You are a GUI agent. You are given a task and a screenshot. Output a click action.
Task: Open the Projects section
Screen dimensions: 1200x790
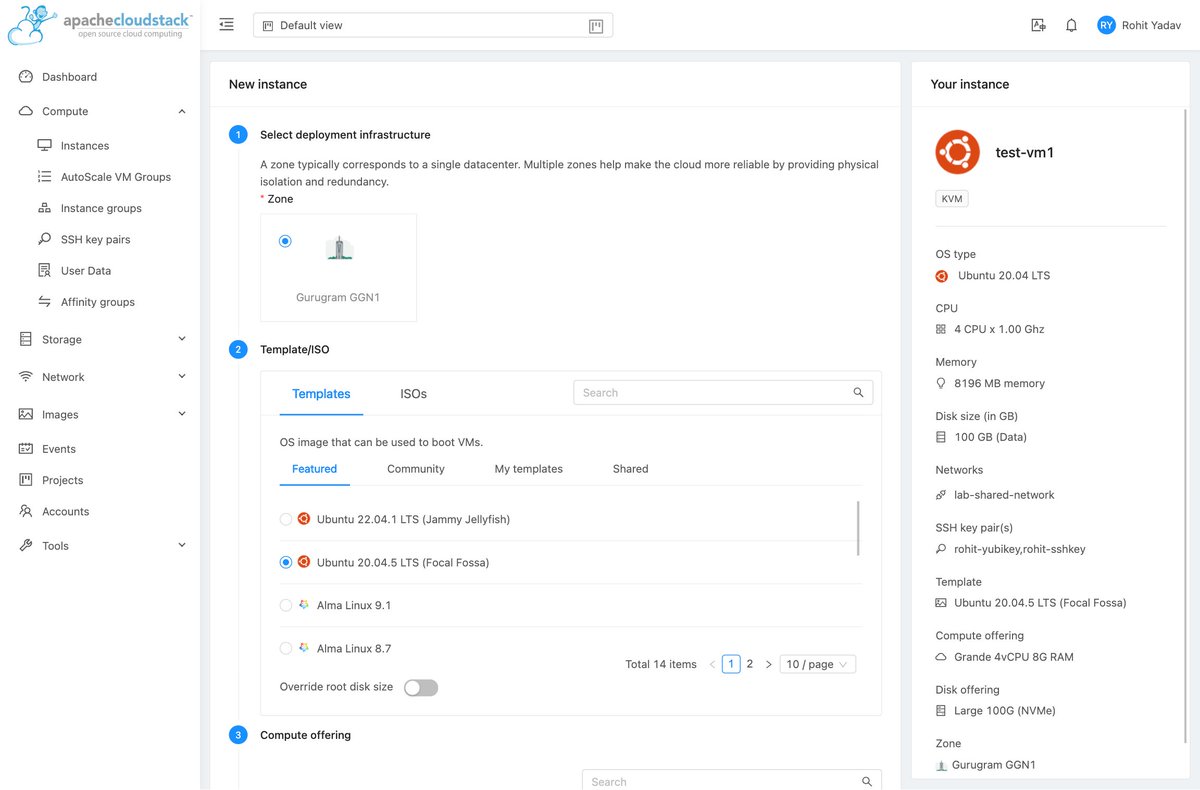[x=65, y=479]
